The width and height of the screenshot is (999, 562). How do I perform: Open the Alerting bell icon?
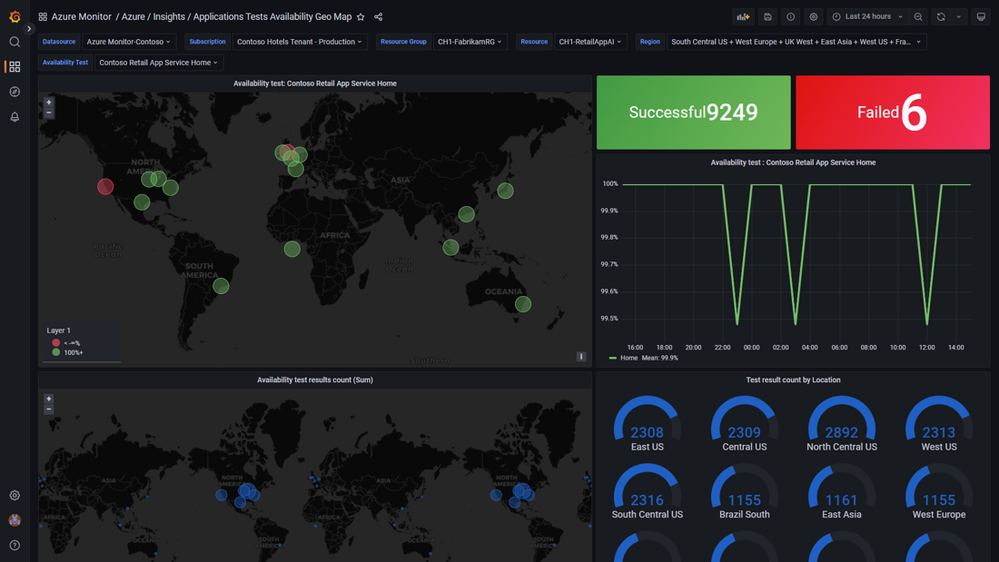coord(15,117)
